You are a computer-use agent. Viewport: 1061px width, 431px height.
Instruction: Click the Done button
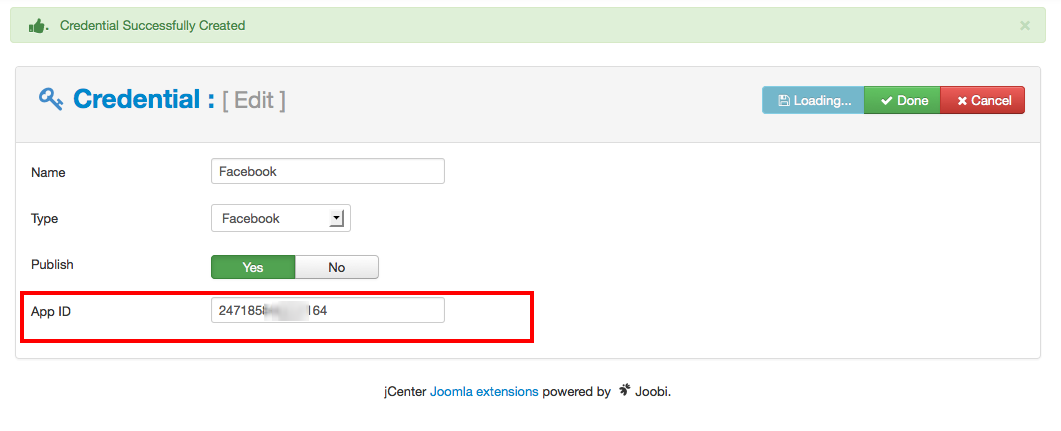tap(902, 100)
